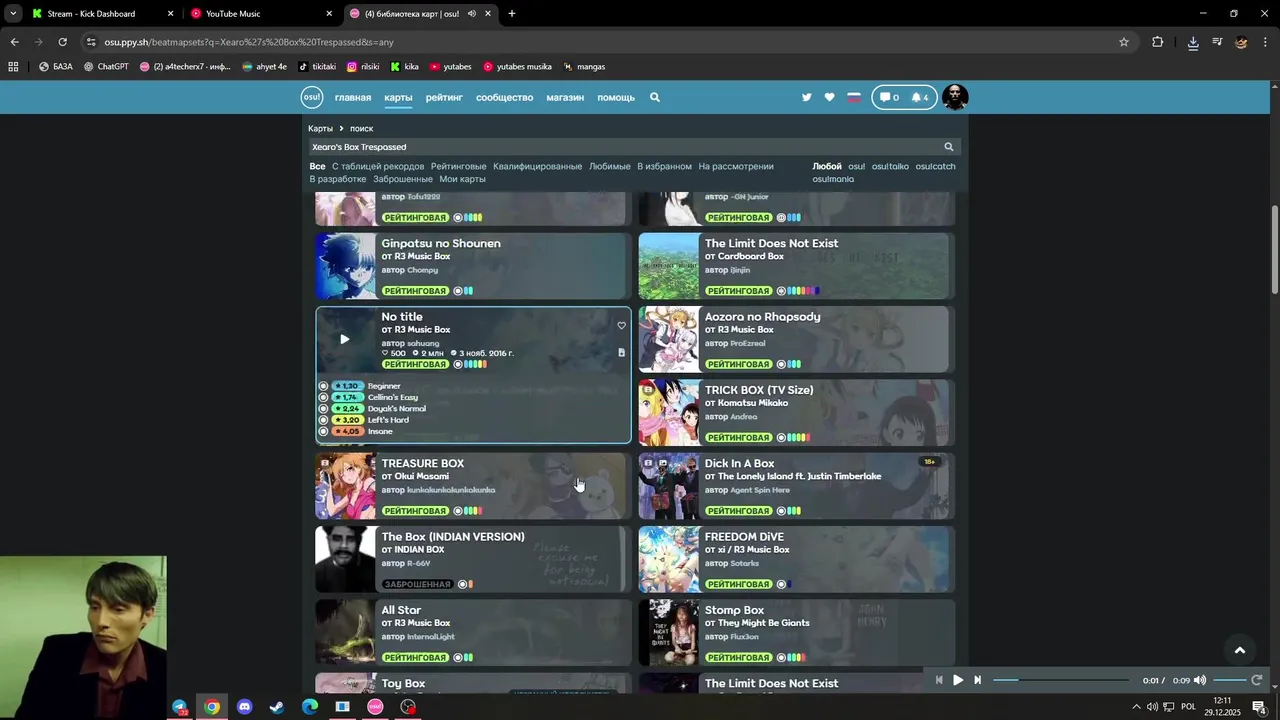Filter by Рейтинговые status

point(458,166)
